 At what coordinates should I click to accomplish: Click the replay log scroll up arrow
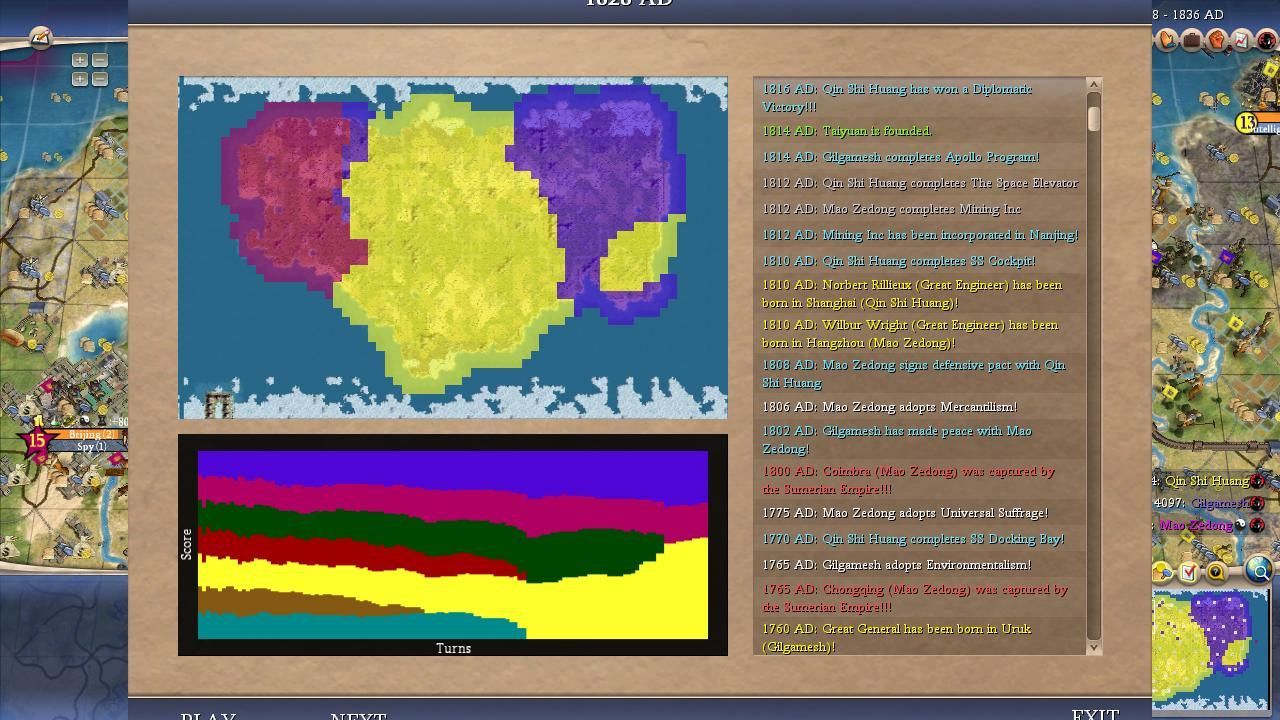coord(1093,85)
